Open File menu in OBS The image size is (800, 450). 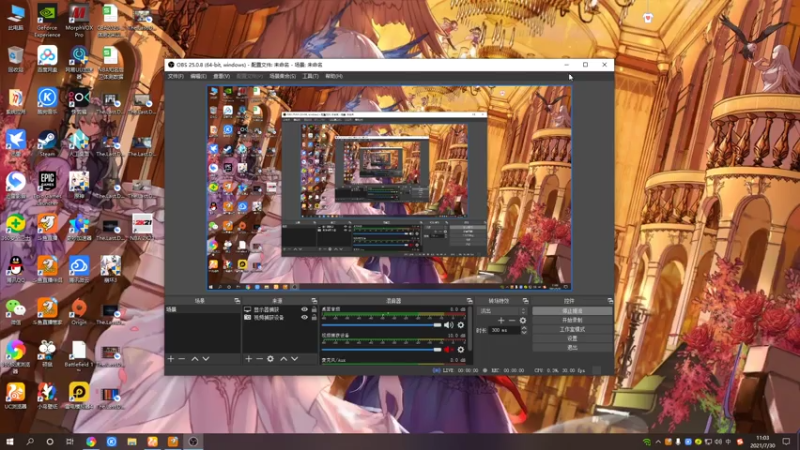click(176, 76)
